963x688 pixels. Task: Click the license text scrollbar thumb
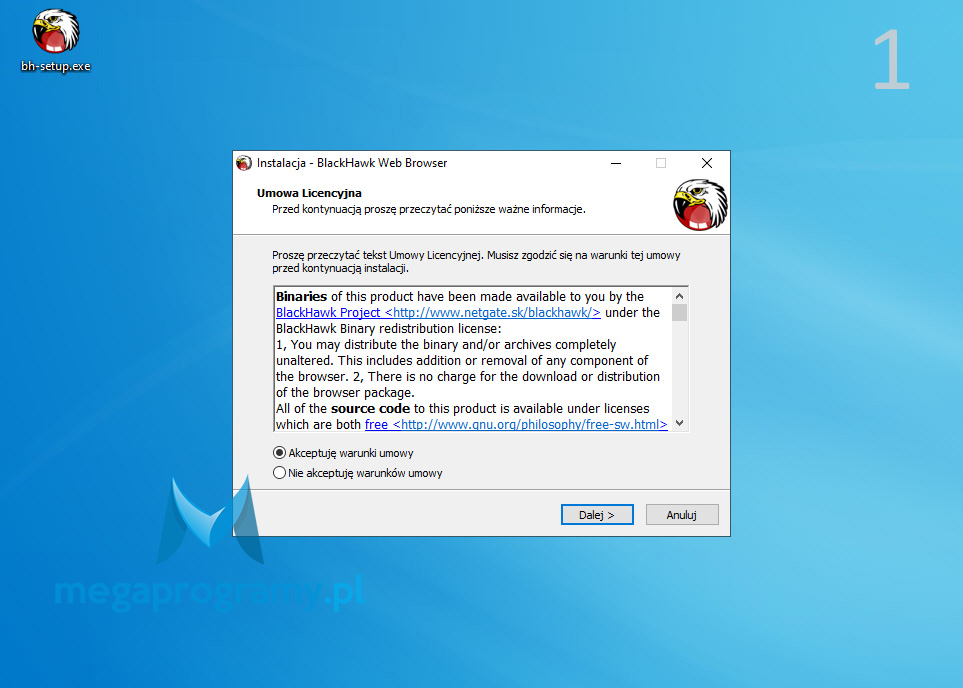[679, 313]
